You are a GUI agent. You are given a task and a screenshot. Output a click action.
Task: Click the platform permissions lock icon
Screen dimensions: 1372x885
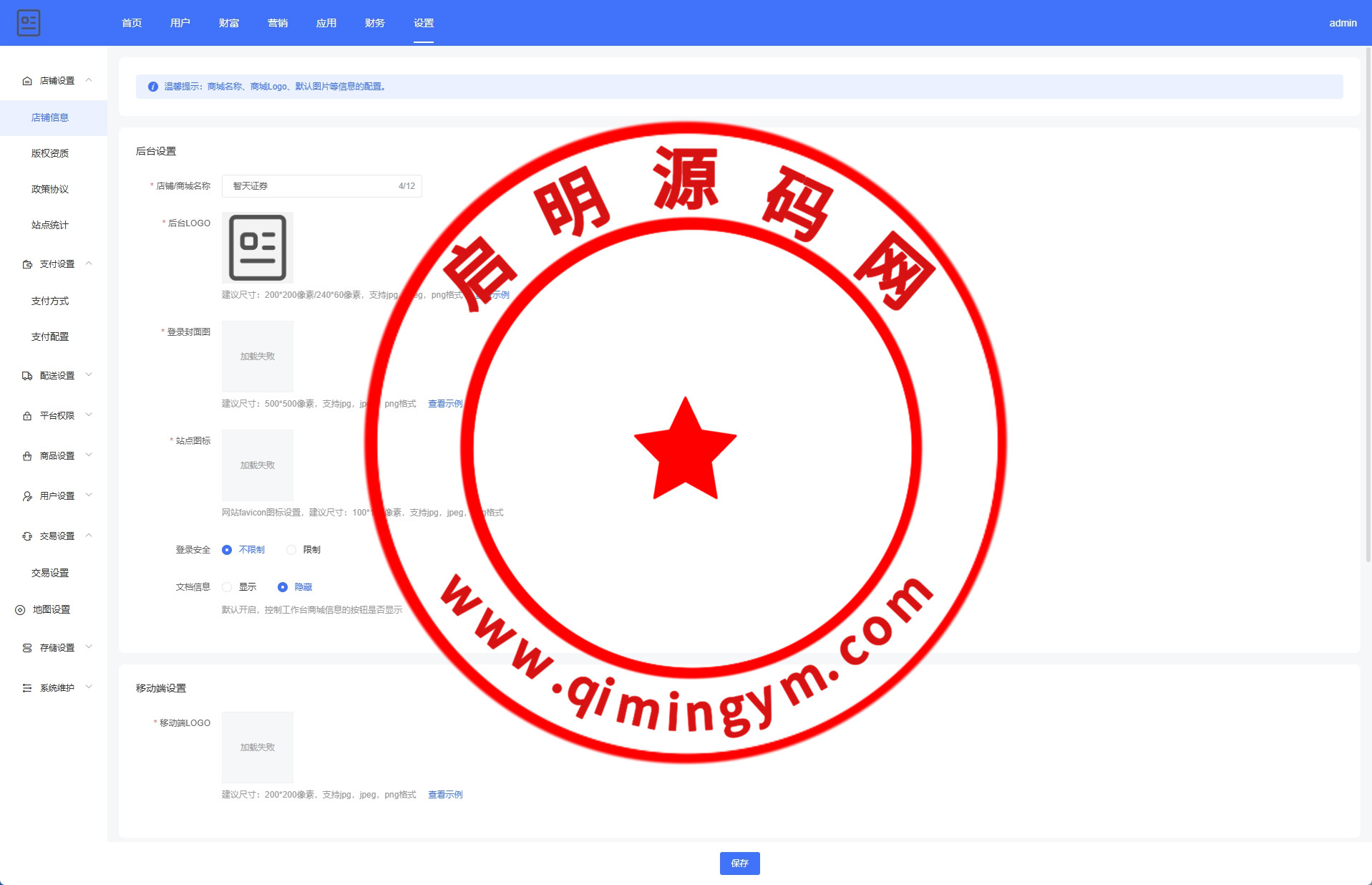pyautogui.click(x=27, y=416)
